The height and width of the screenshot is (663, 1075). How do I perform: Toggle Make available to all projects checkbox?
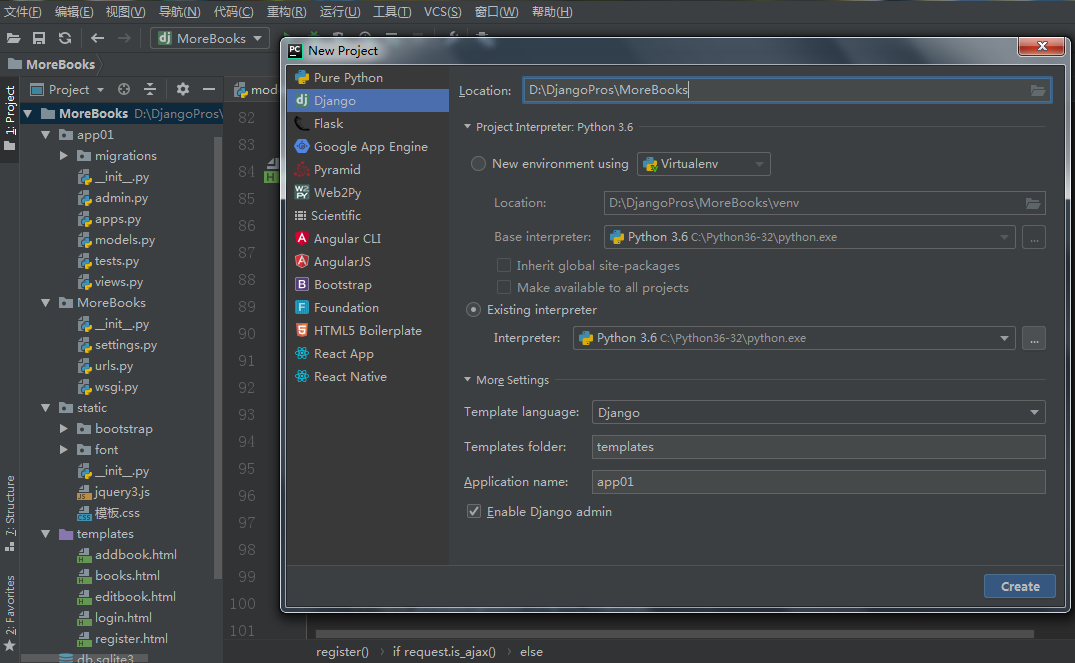click(504, 287)
